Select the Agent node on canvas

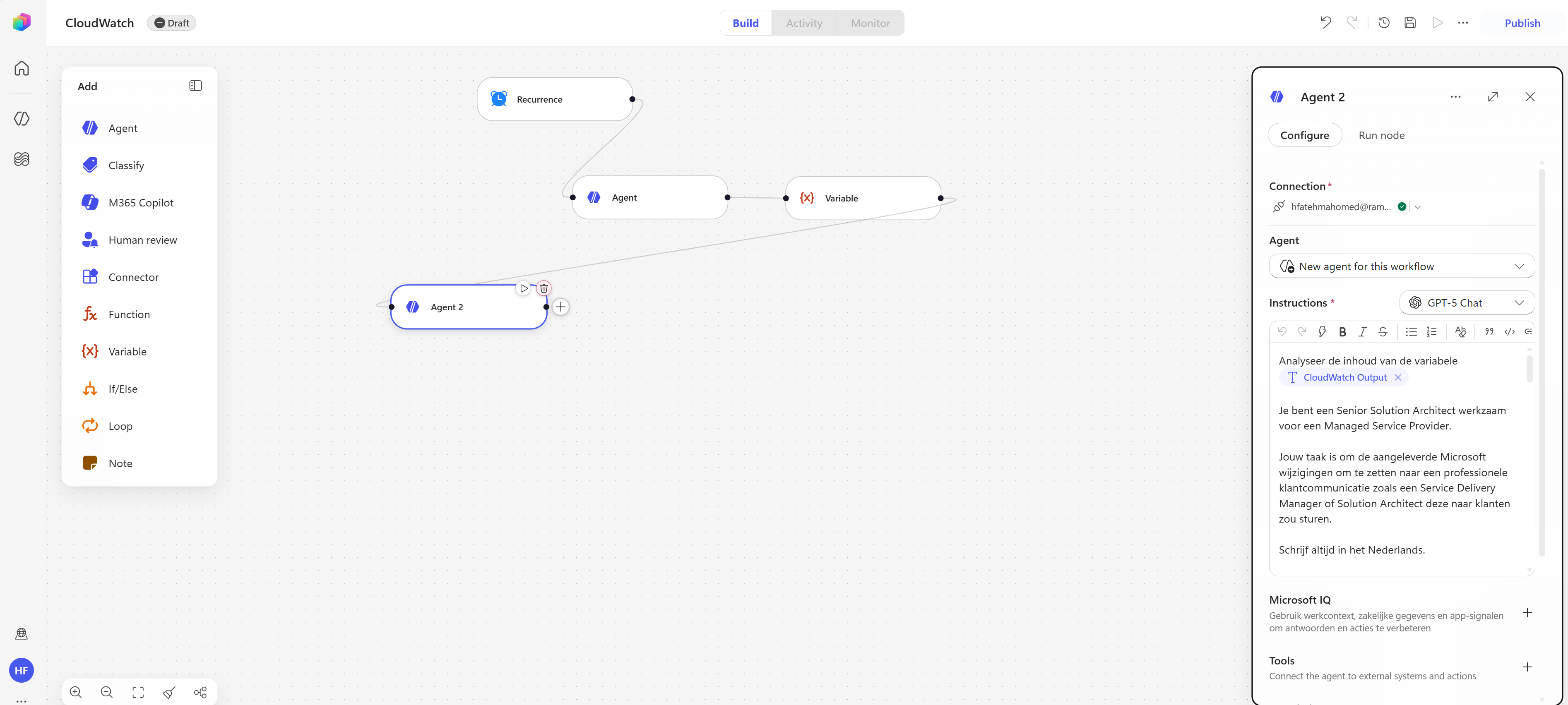tap(649, 198)
